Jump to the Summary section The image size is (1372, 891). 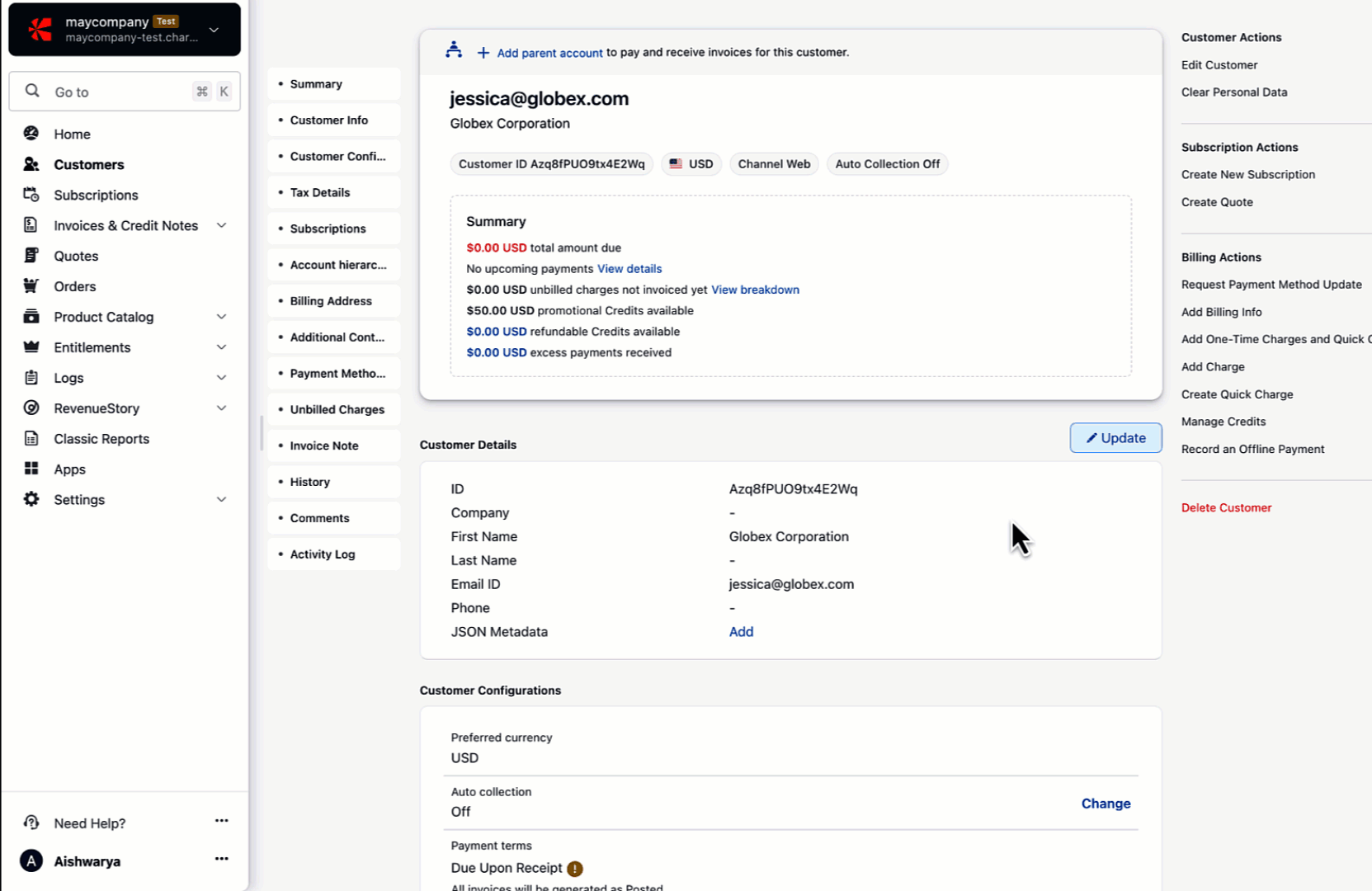(x=333, y=84)
